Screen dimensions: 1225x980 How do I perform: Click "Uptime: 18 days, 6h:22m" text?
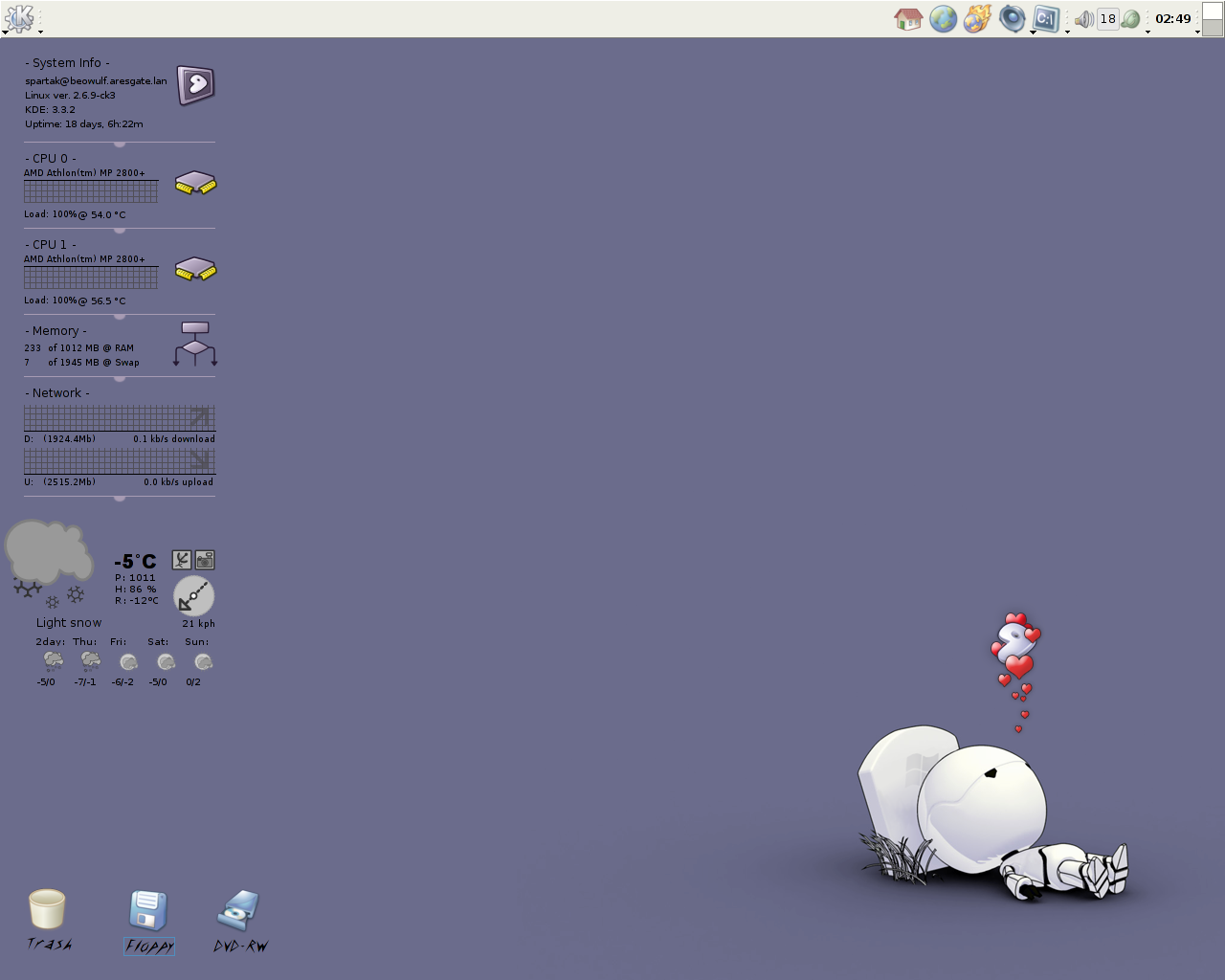coord(84,124)
